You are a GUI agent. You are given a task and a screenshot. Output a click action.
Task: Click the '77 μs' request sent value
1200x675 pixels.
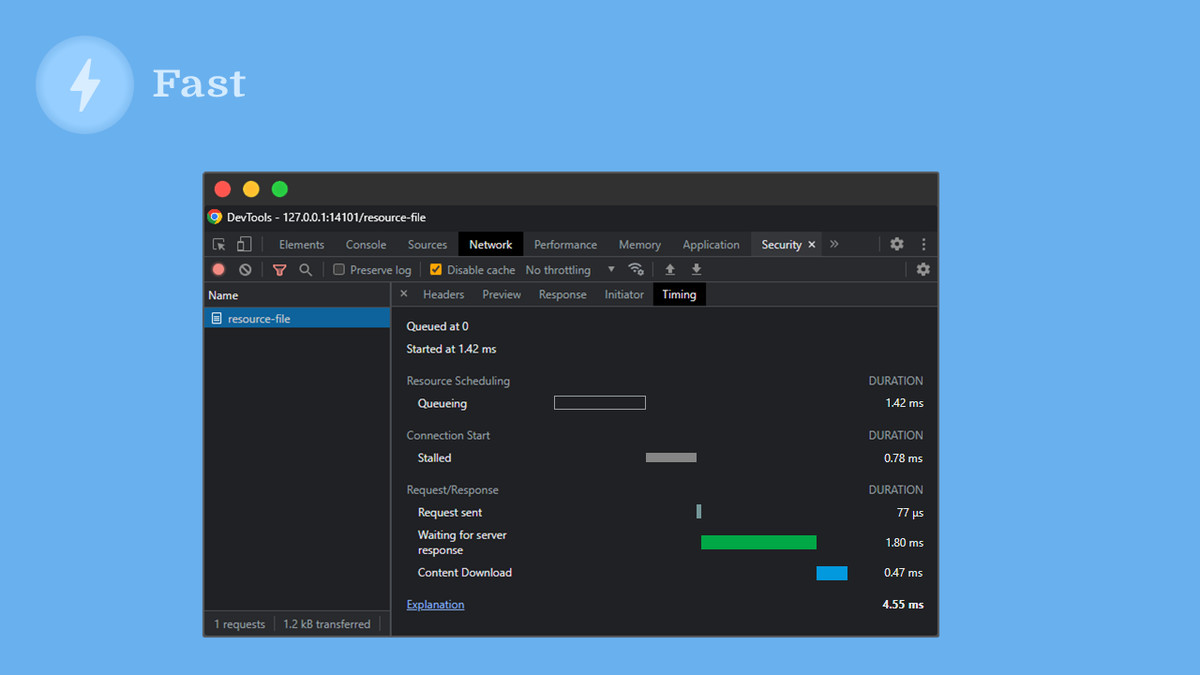(x=910, y=512)
